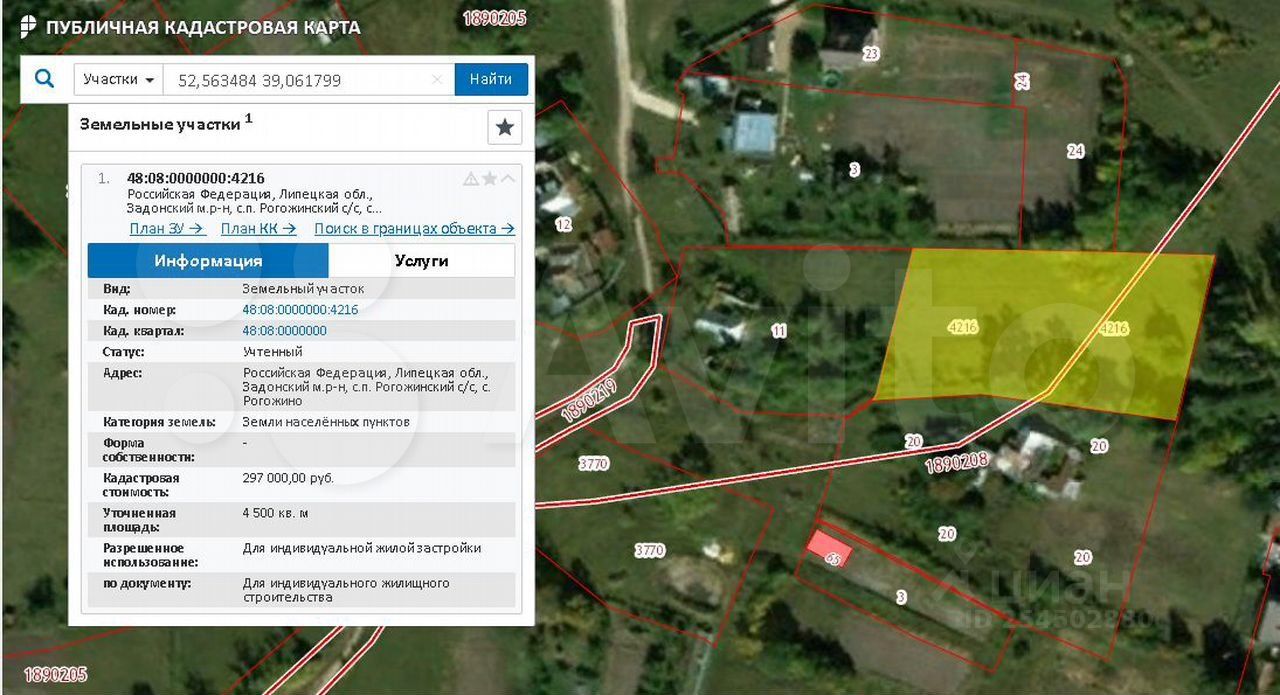
Task: Follow the Поиск в границах объекта link
Action: (x=414, y=228)
